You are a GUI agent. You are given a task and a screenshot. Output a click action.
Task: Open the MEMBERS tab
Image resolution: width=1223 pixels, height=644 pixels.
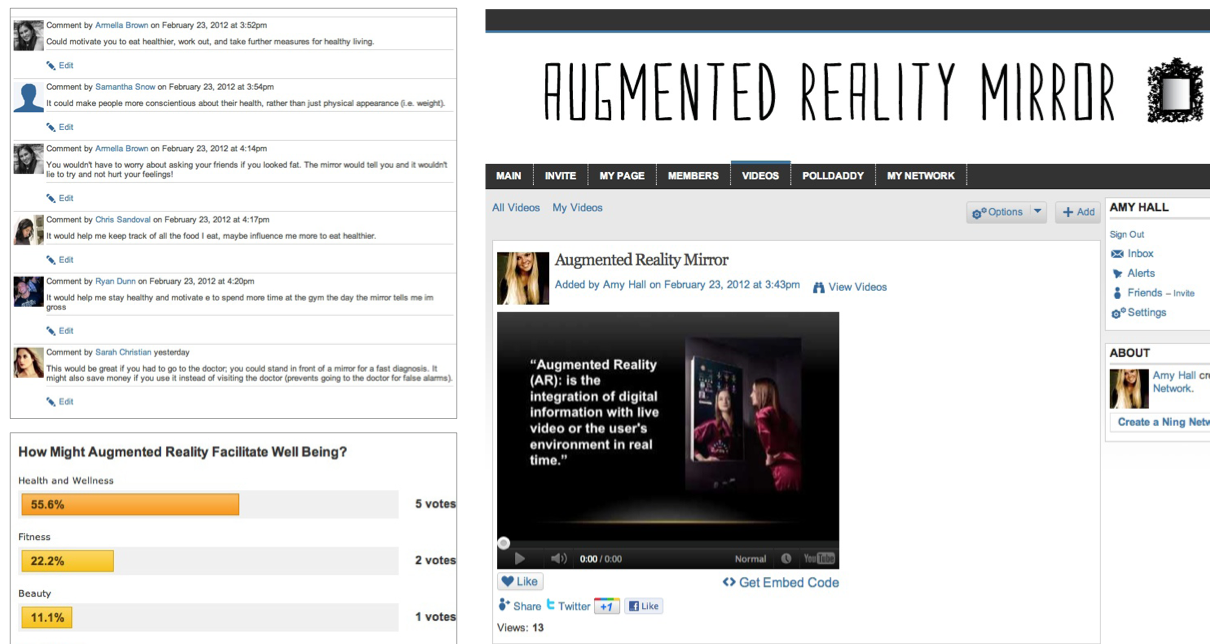[x=693, y=176]
